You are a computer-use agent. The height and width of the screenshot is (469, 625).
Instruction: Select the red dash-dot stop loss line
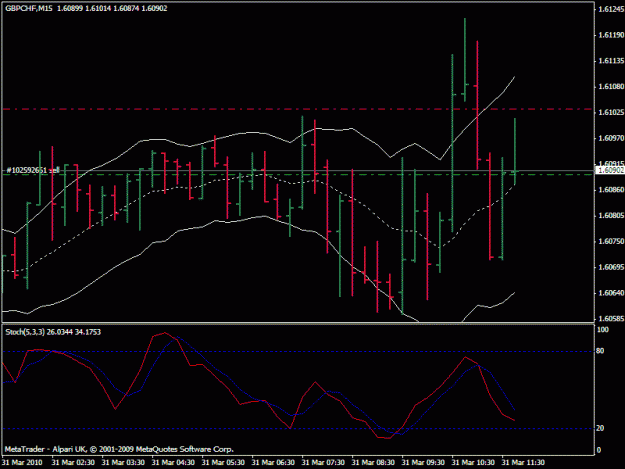(298, 109)
